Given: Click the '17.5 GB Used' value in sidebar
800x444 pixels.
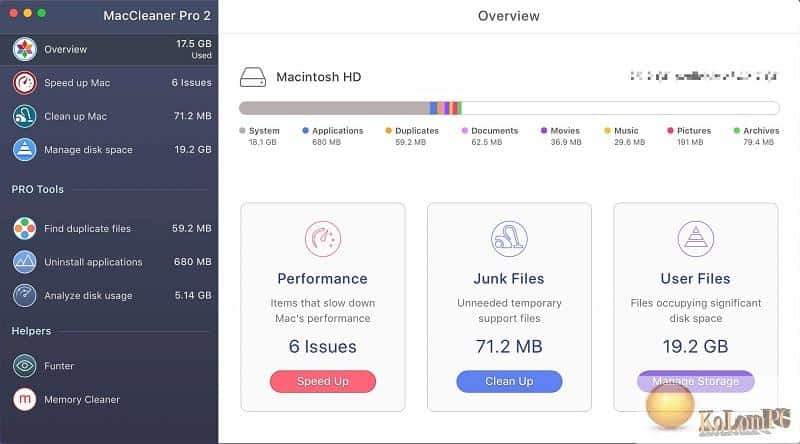Looking at the screenshot, I should (194, 49).
